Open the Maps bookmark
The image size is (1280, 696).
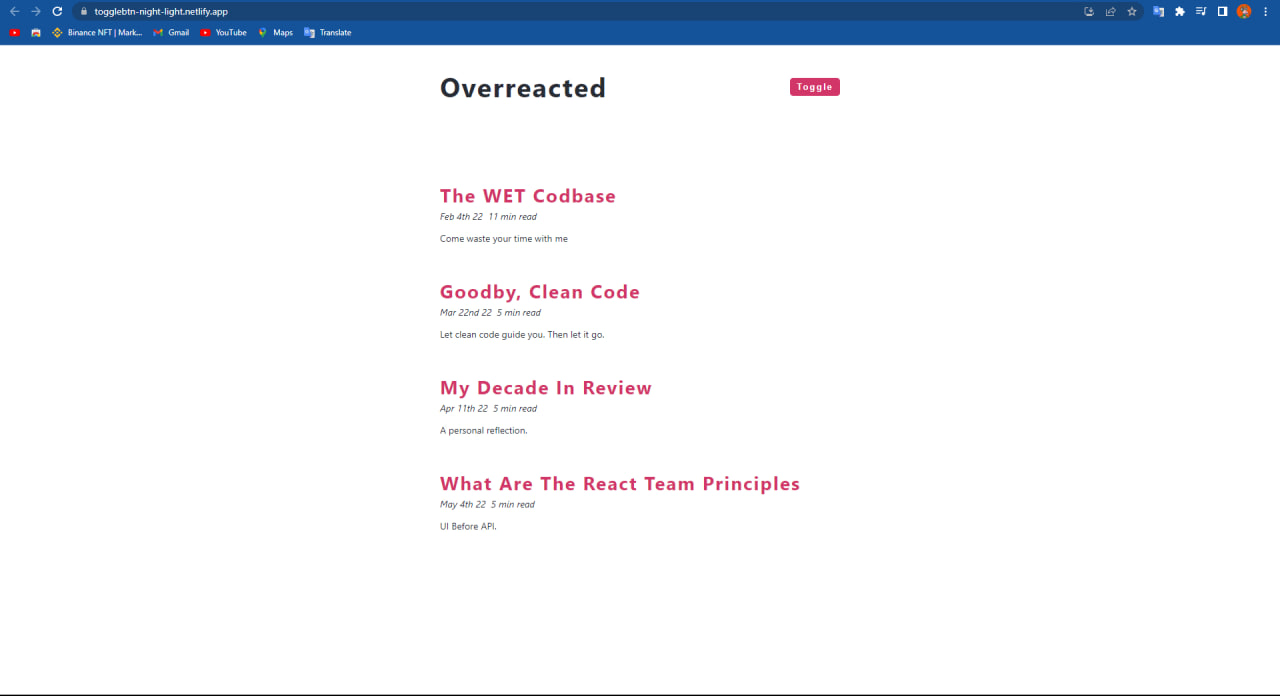275,32
